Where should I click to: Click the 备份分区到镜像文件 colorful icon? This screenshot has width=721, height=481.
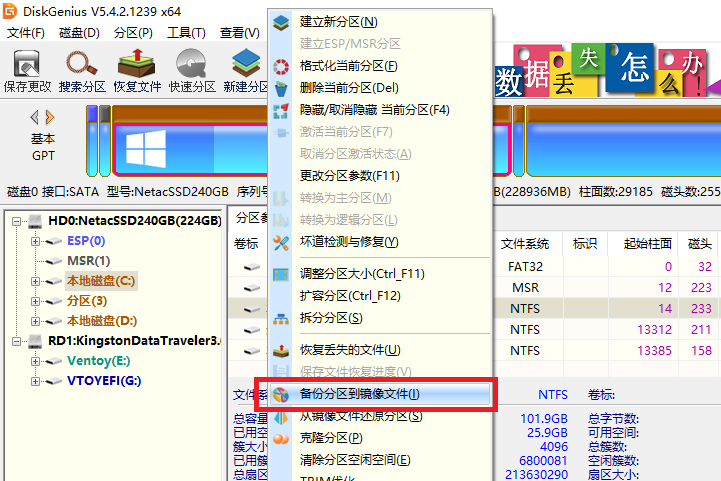coord(281,394)
